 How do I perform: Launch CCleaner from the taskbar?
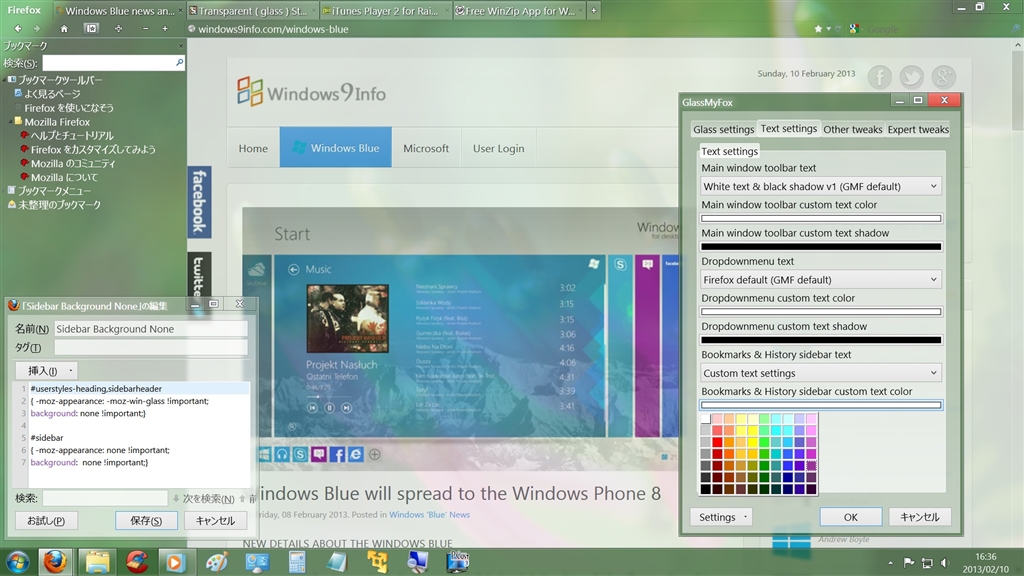(136, 562)
